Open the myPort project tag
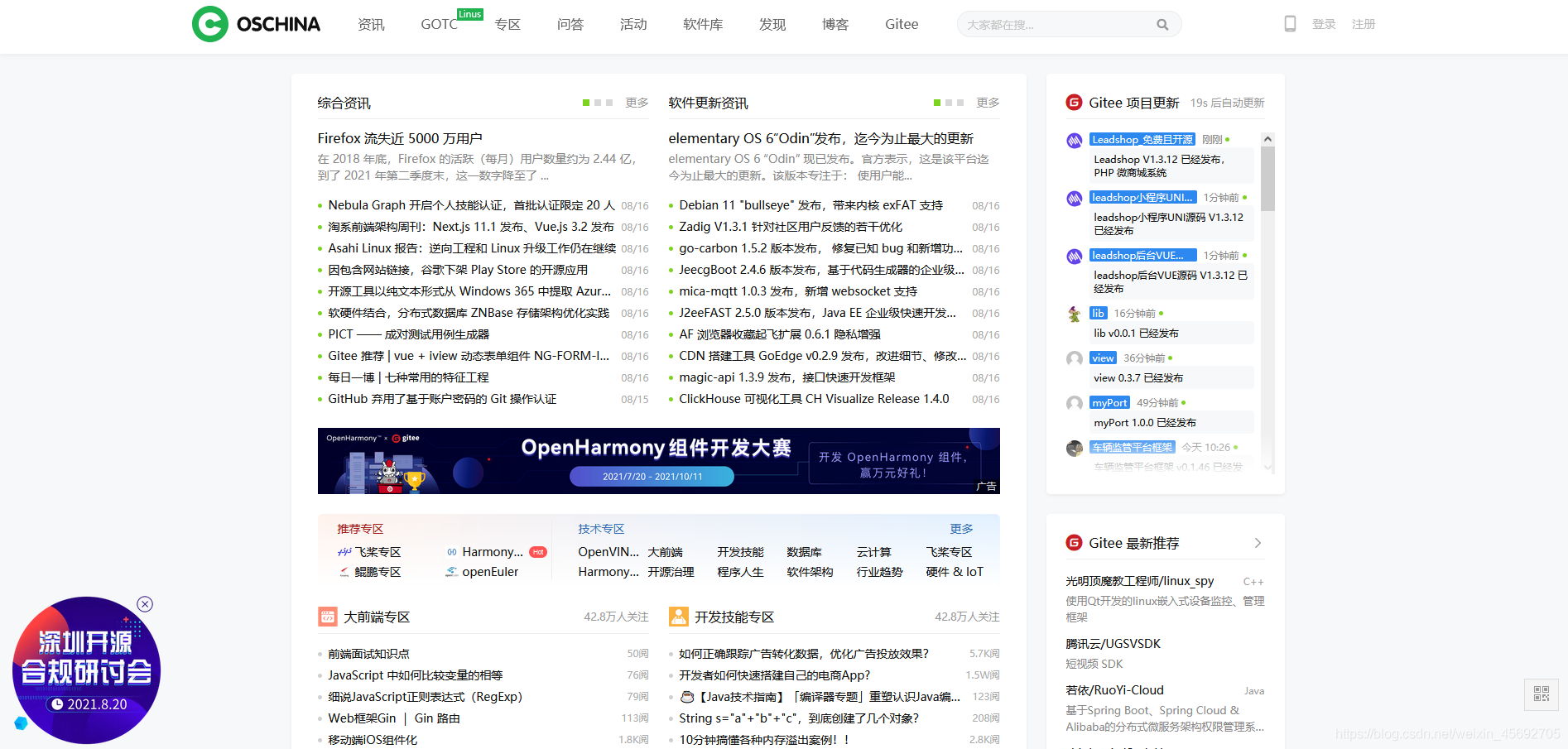Screen dimensions: 1568x749 (x=1109, y=403)
